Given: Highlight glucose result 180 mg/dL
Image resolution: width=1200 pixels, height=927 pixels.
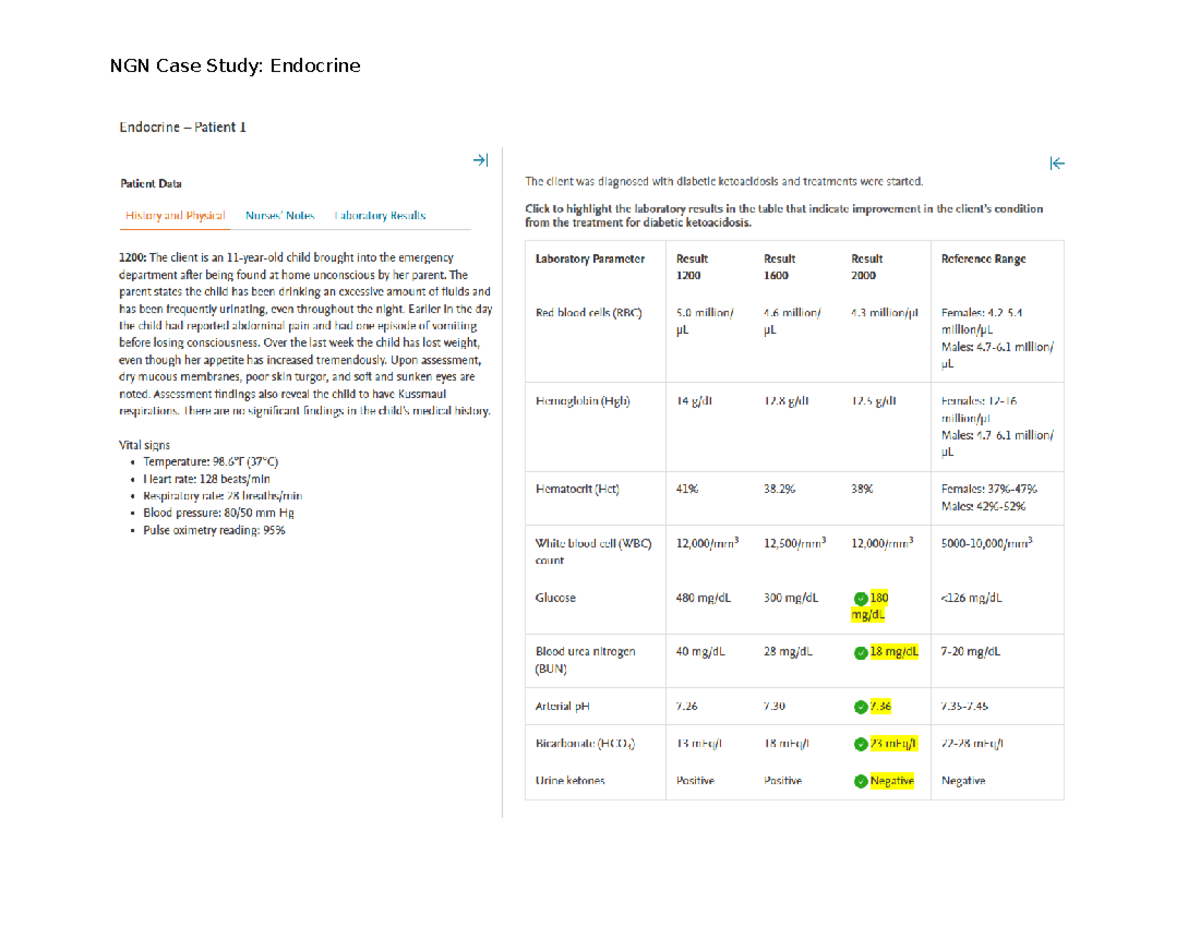Looking at the screenshot, I should click(870, 607).
